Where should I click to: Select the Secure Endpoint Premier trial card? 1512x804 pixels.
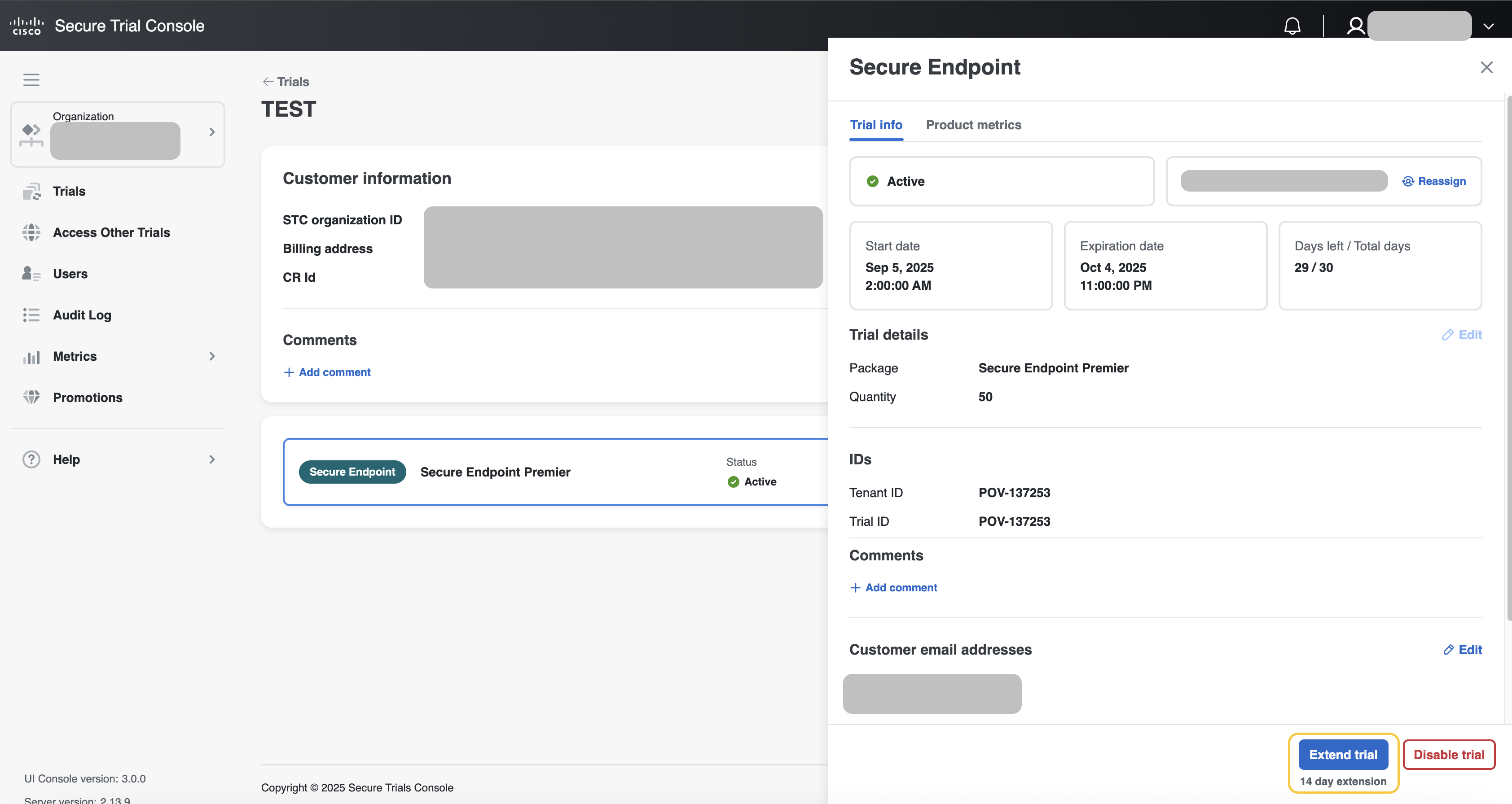(555, 472)
